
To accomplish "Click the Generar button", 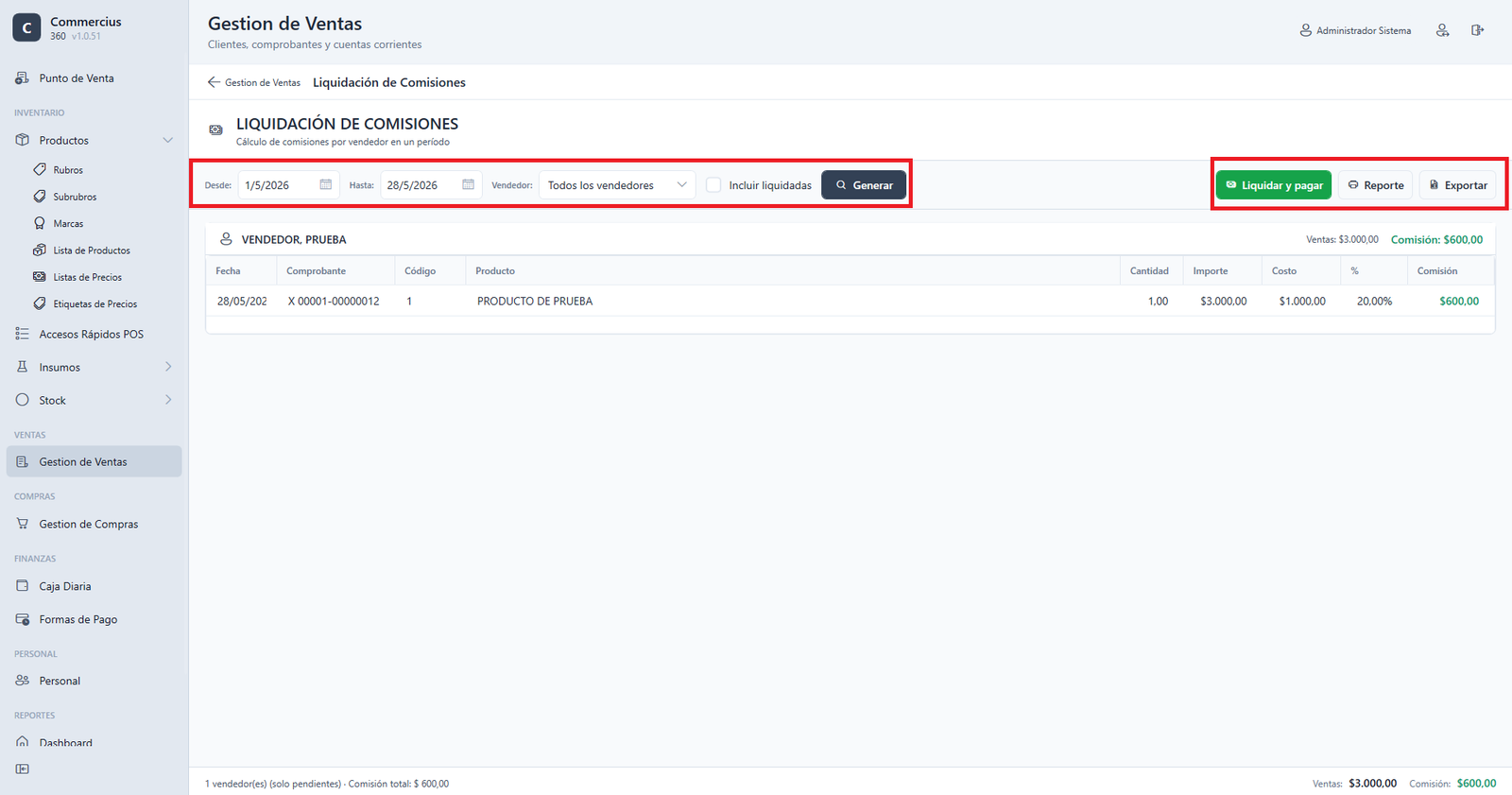I will click(x=864, y=185).
